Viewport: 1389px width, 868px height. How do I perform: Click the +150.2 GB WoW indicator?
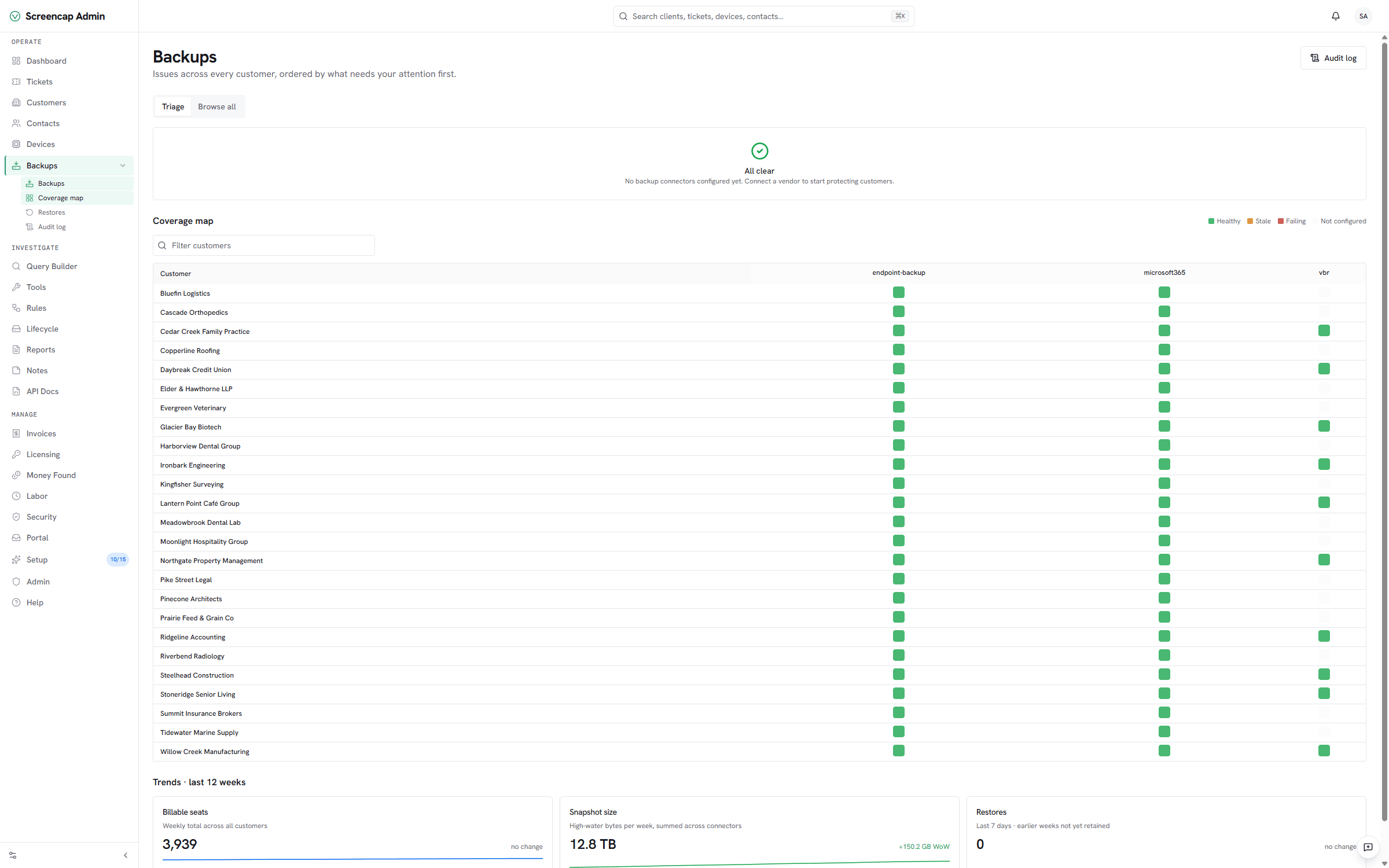click(924, 847)
